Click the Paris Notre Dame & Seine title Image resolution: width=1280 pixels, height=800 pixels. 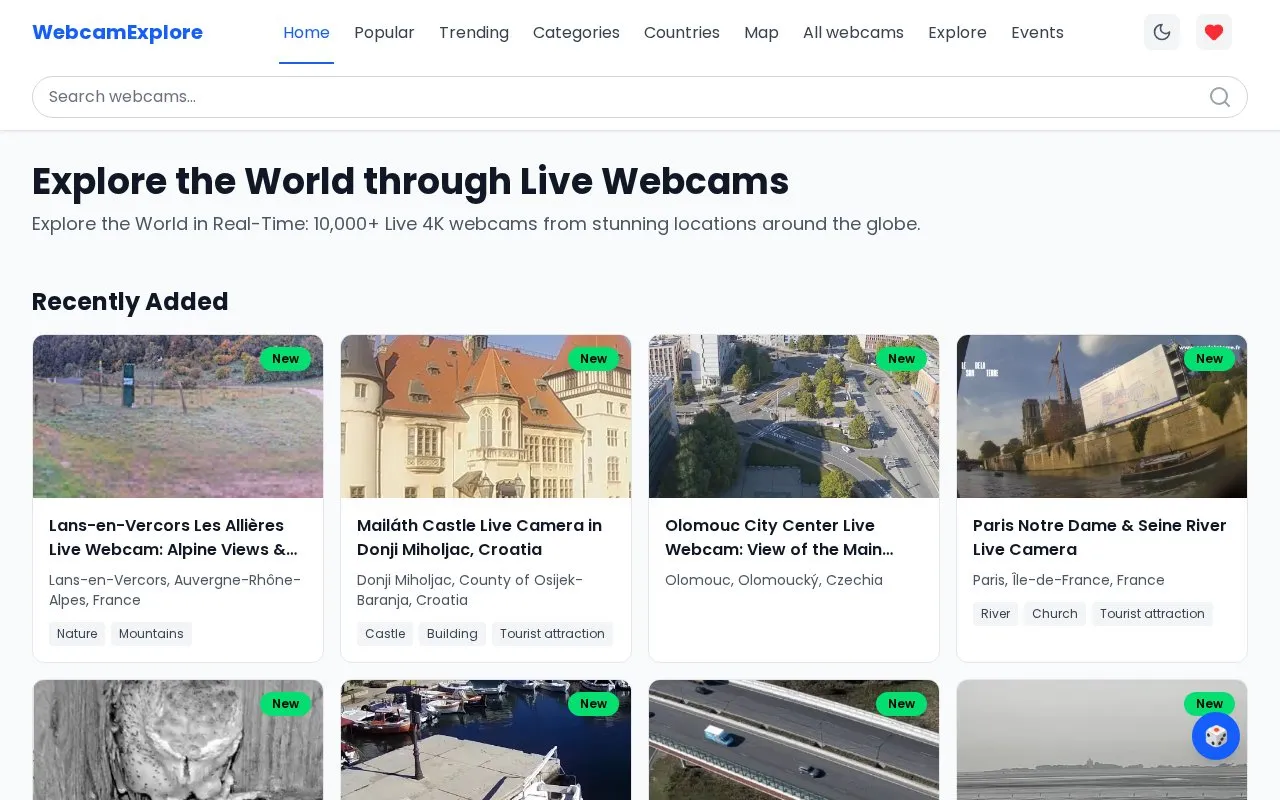1099,537
